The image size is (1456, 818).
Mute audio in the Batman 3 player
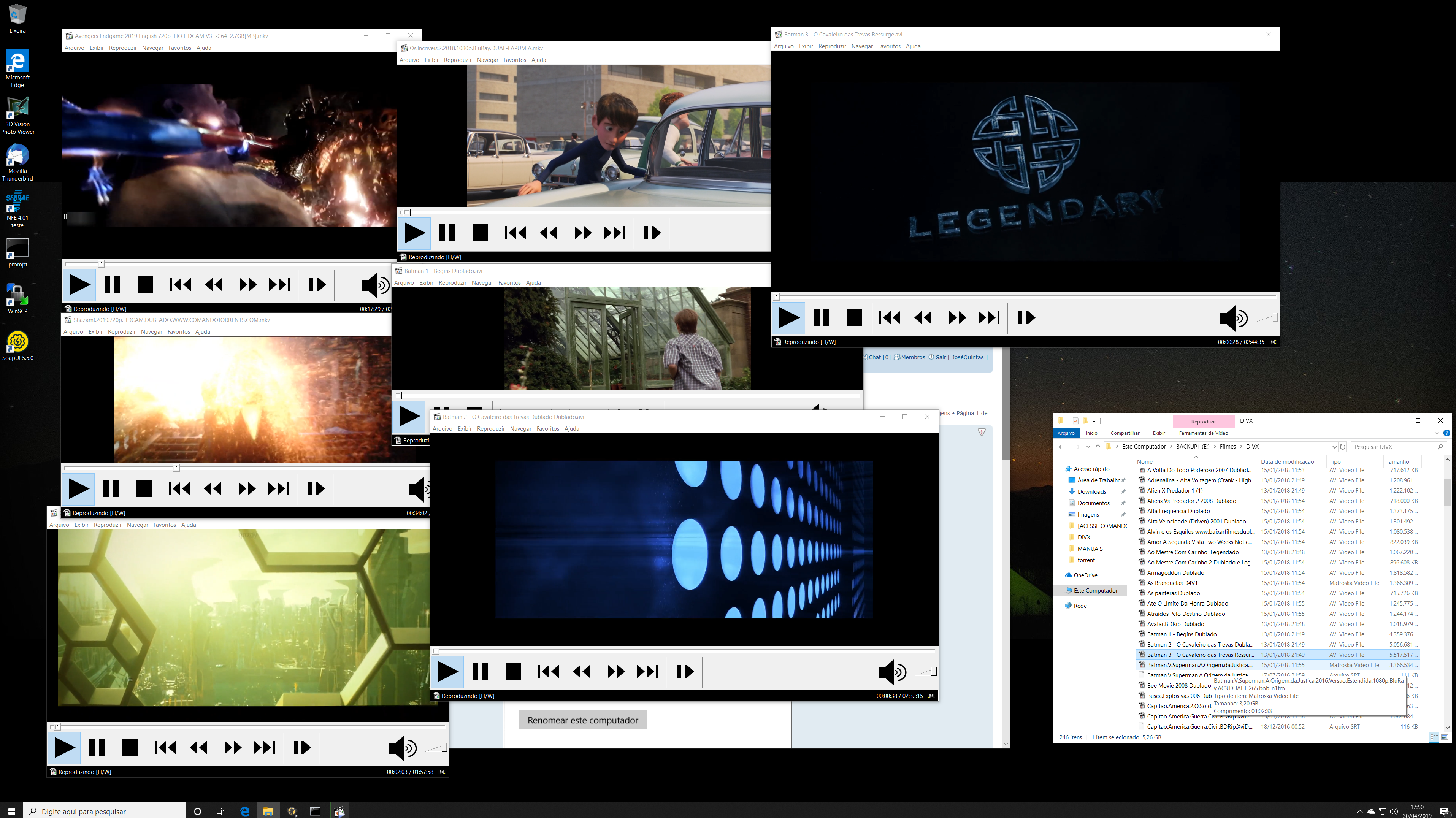click(1233, 318)
